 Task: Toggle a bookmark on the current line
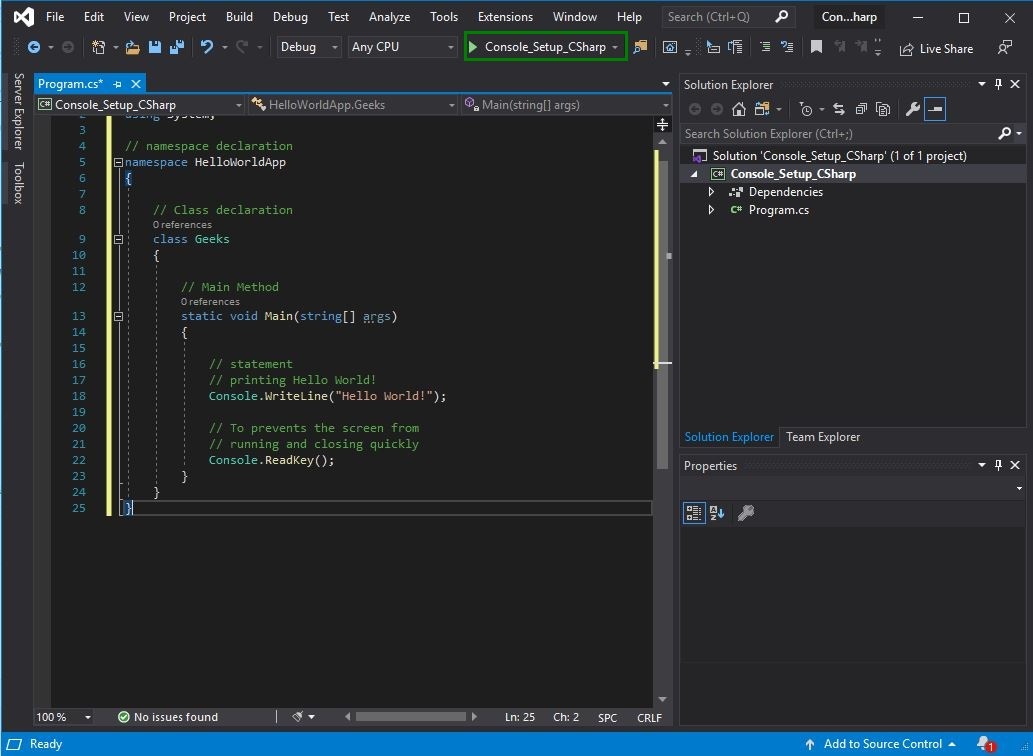coord(816,47)
